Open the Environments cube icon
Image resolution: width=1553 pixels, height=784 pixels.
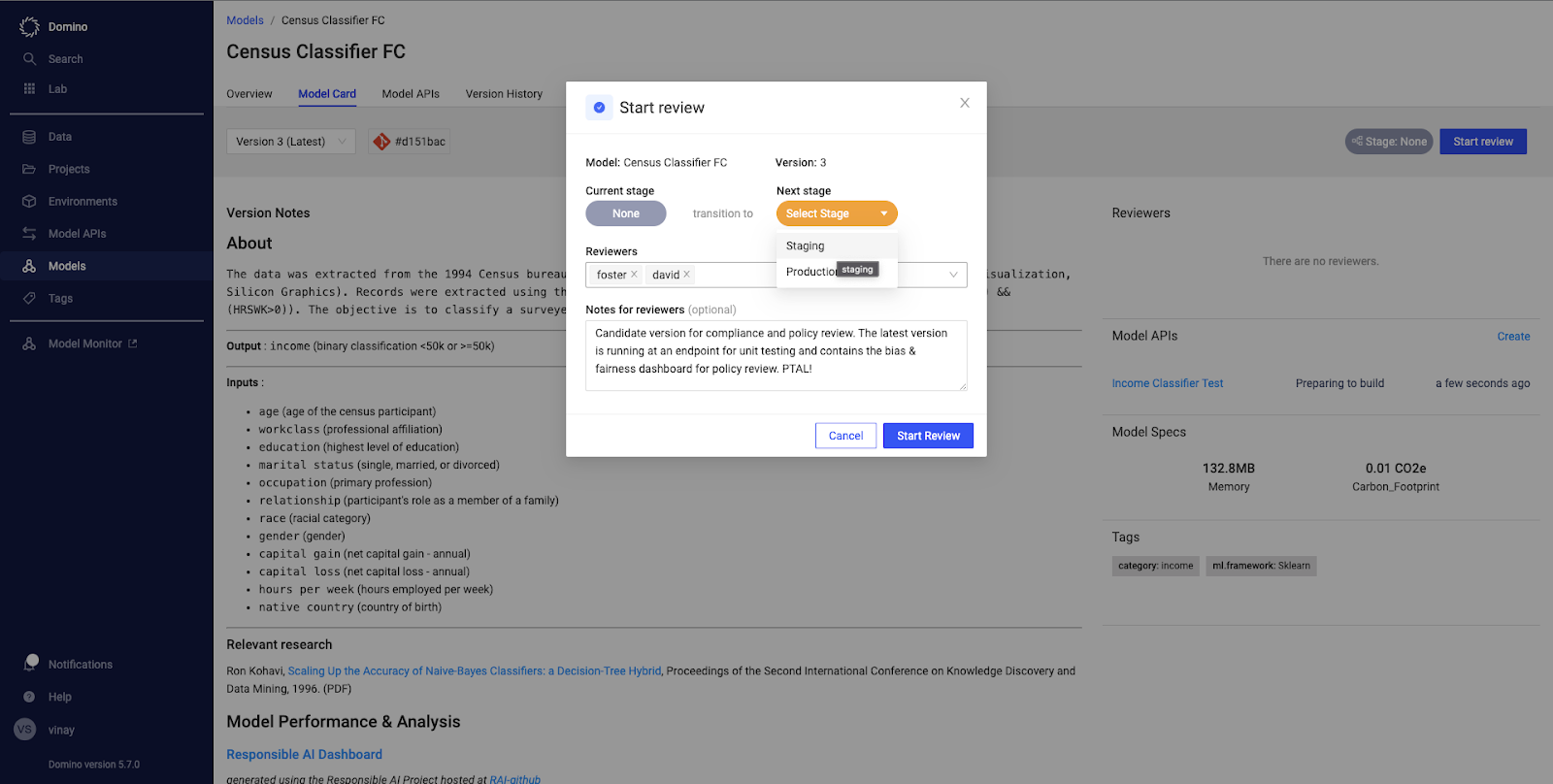tap(29, 202)
